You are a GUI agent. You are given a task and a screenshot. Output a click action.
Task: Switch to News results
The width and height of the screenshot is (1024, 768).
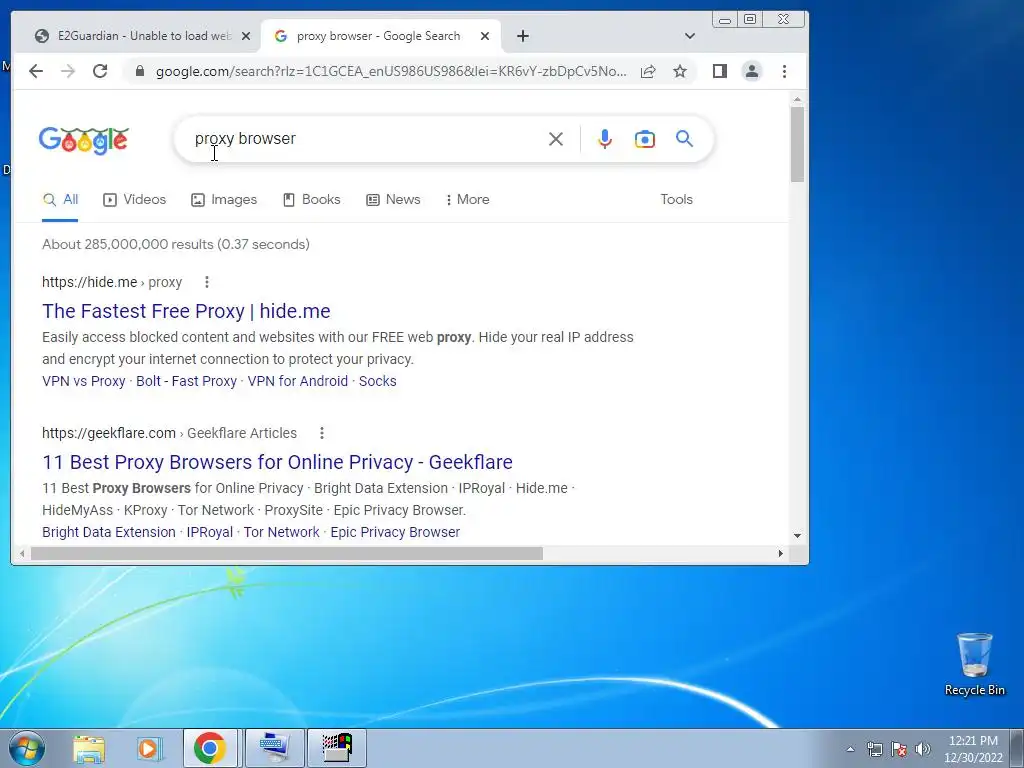[393, 200]
